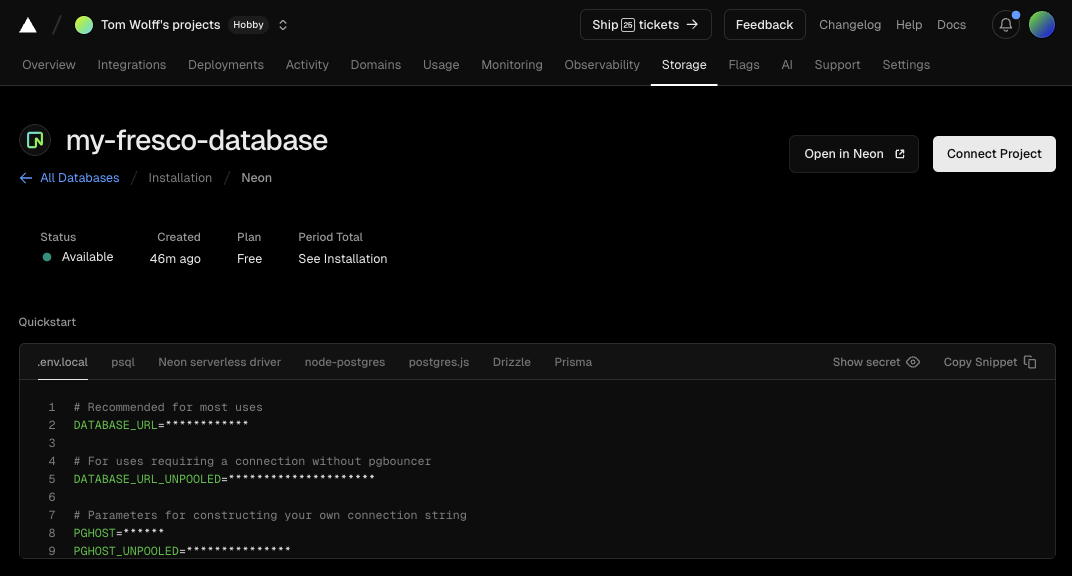Click the back arrow to All Databases
The height and width of the screenshot is (576, 1072).
click(x=26, y=178)
